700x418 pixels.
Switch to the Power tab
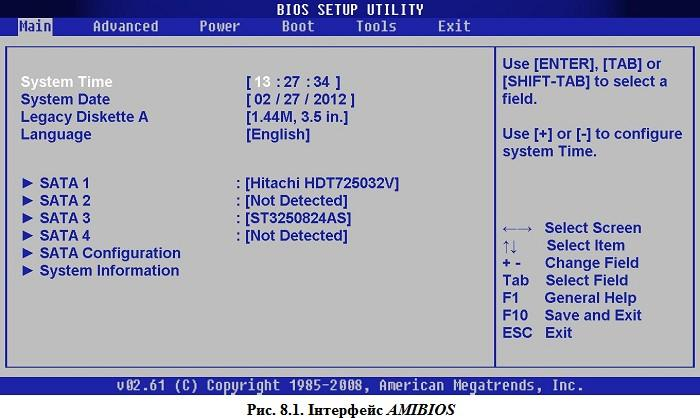pyautogui.click(x=219, y=26)
